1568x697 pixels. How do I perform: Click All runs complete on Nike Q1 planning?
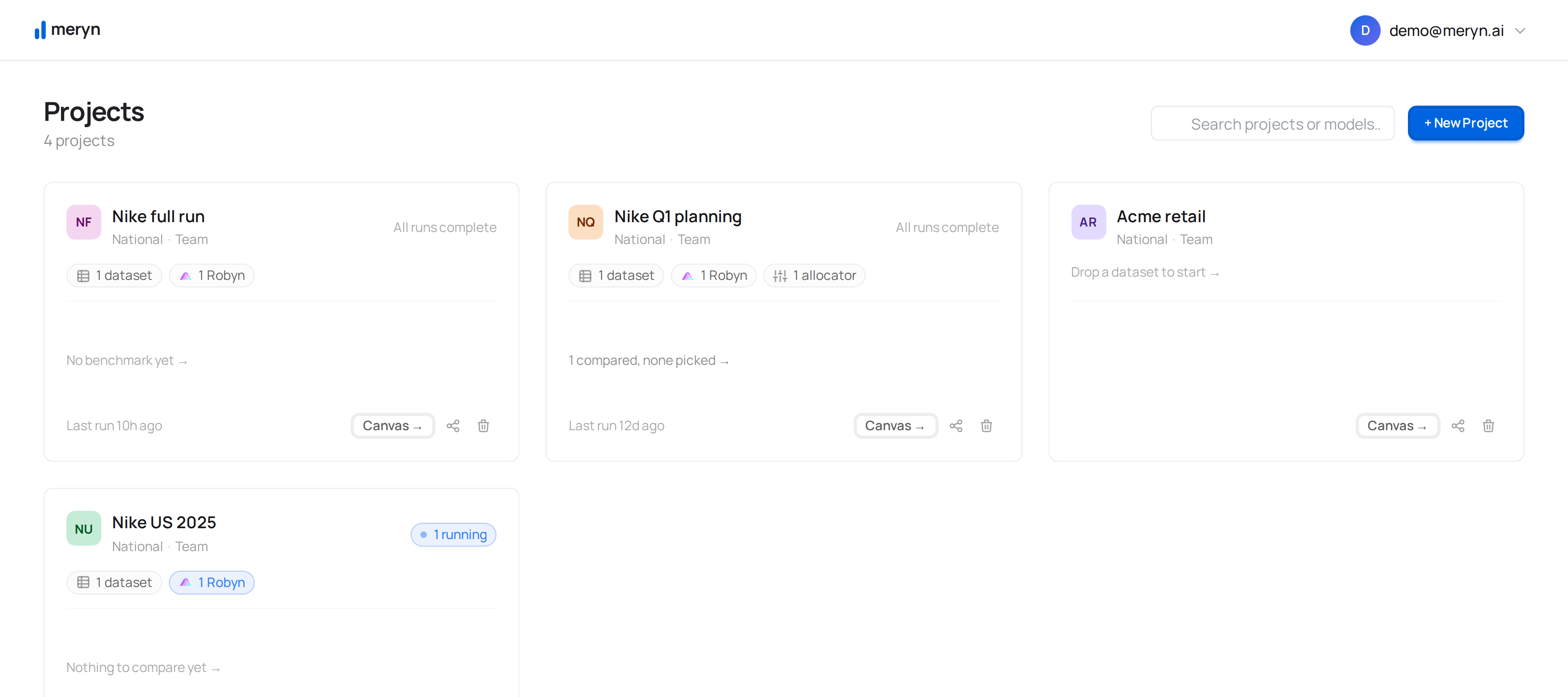[x=947, y=227]
